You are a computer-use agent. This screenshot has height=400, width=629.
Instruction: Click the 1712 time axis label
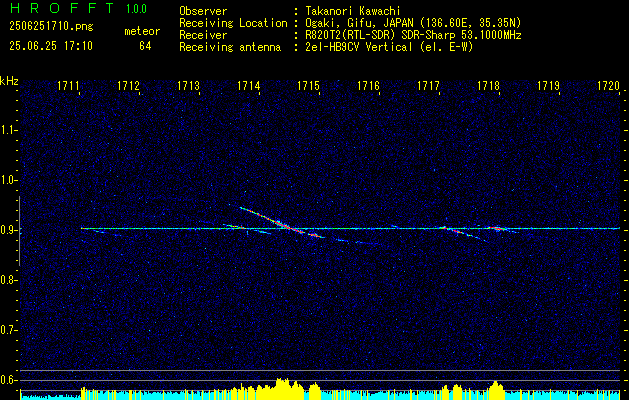128,86
